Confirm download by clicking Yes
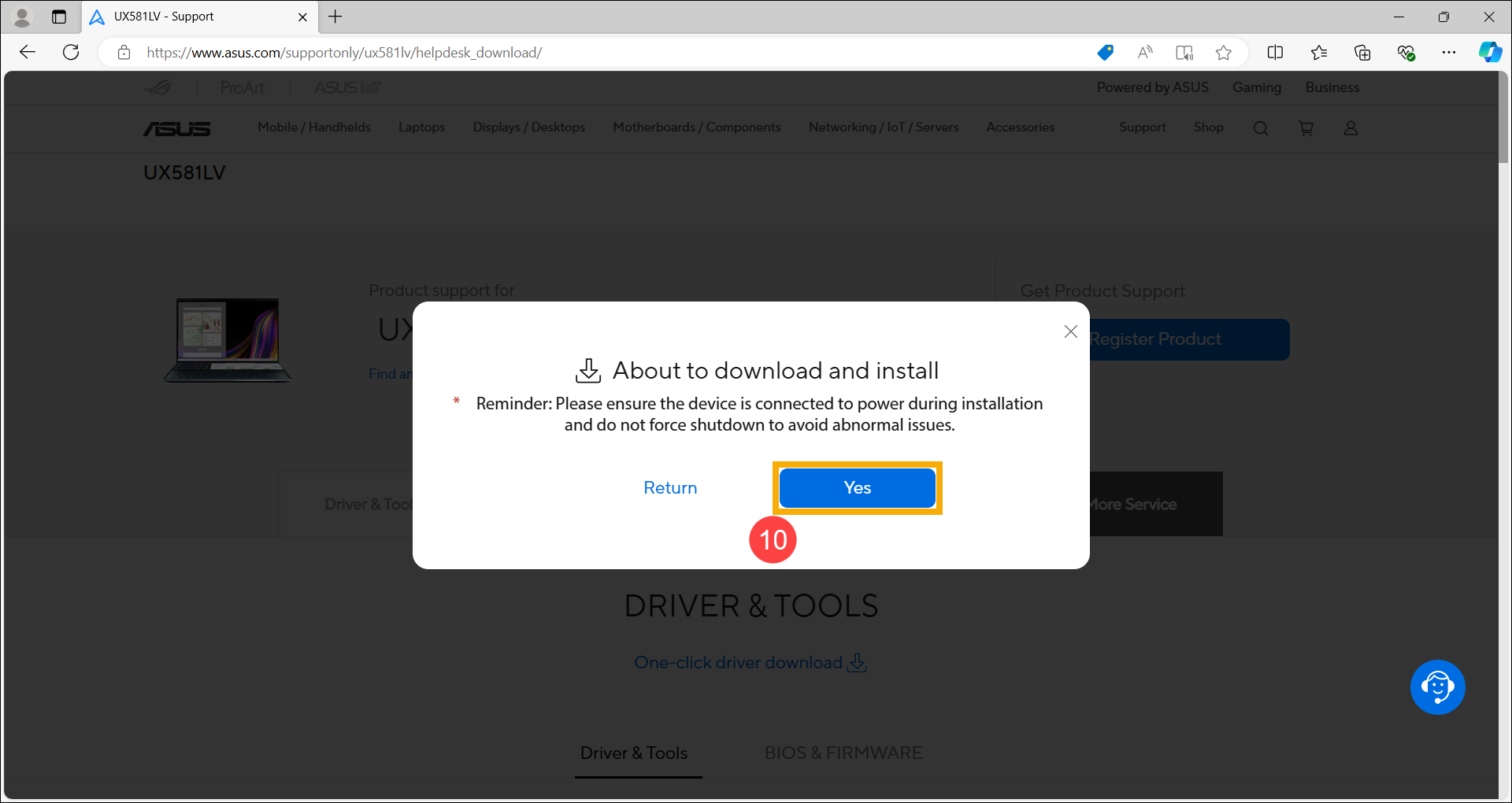The image size is (1512, 803). (857, 488)
